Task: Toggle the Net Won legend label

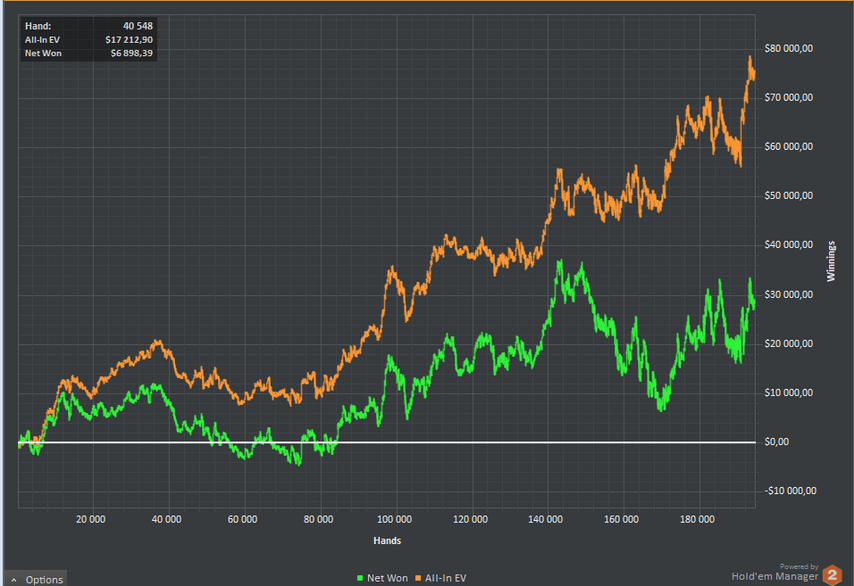Action: tap(389, 578)
